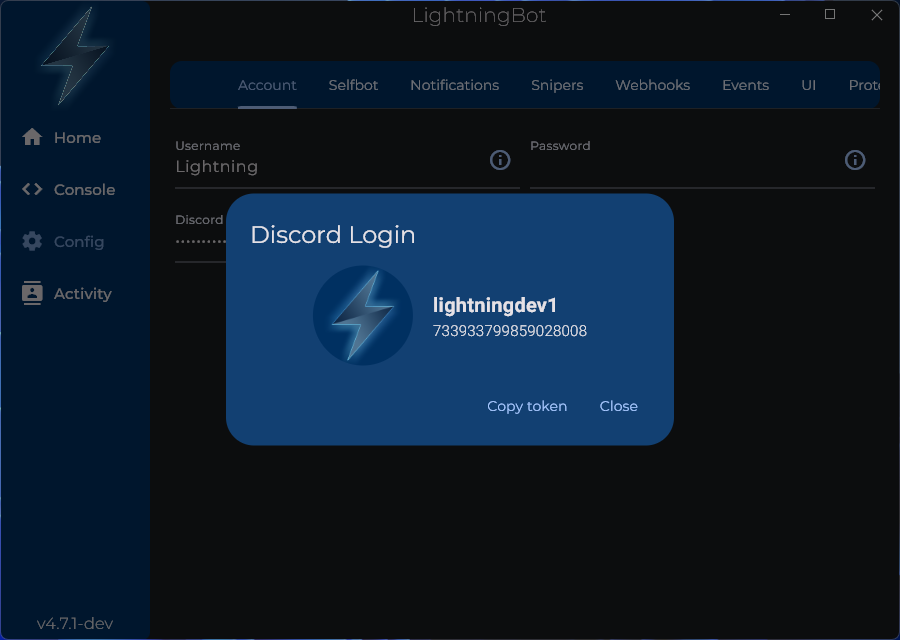This screenshot has width=900, height=640.
Task: Open the Webhooks tab
Action: [652, 85]
